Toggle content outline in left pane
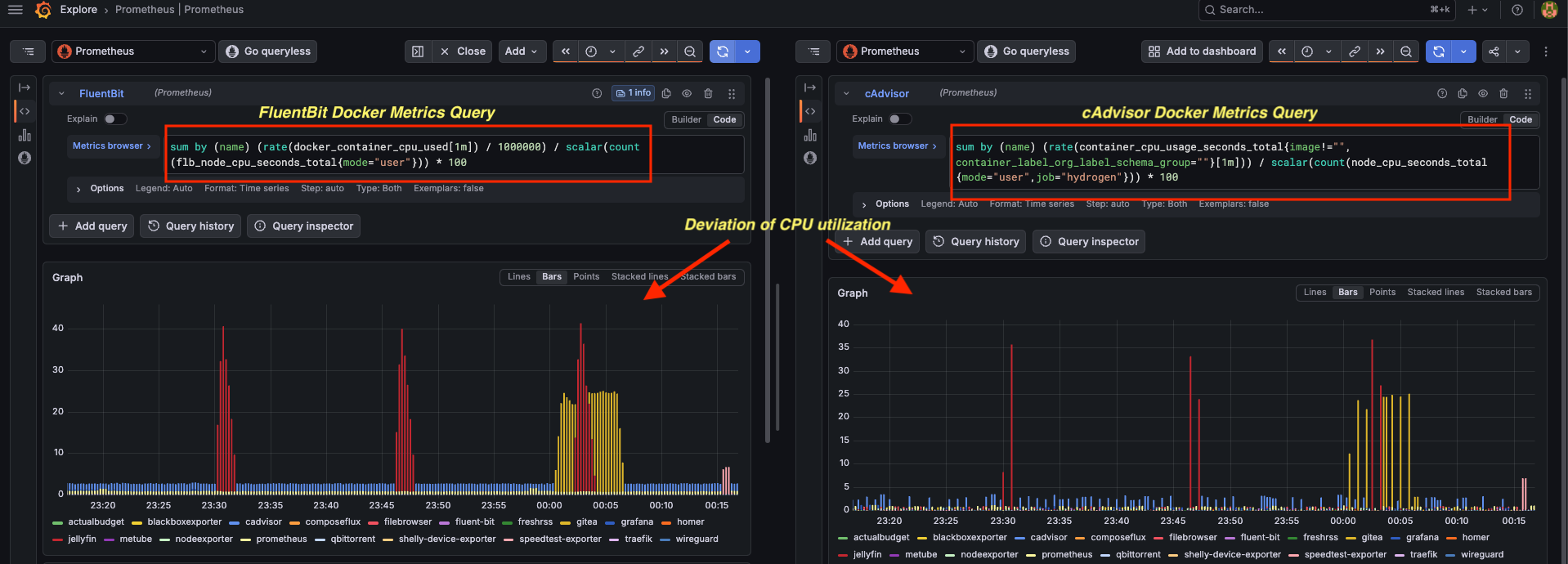 [x=28, y=51]
